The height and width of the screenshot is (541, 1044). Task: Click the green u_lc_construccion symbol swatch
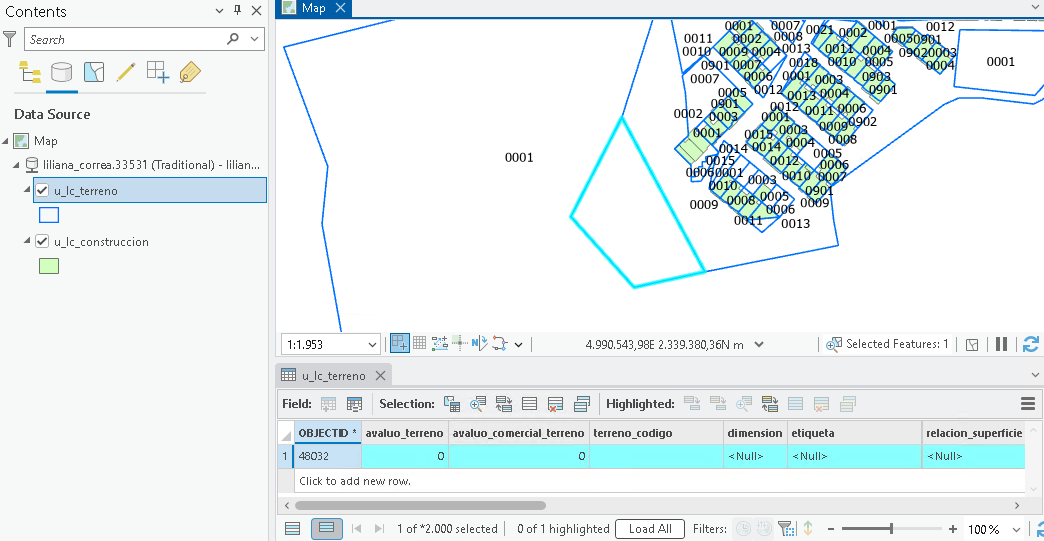click(x=49, y=266)
